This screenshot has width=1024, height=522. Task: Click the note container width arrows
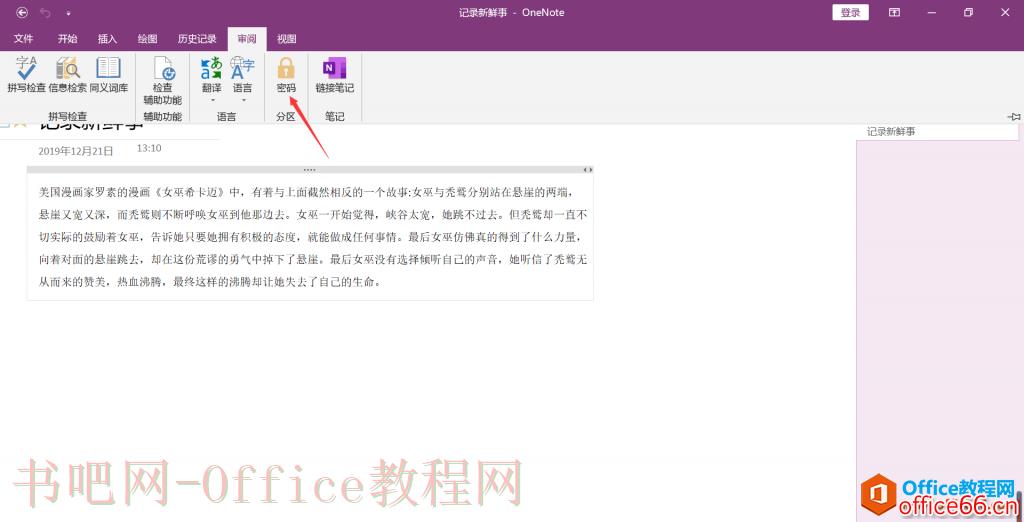pyautogui.click(x=588, y=169)
